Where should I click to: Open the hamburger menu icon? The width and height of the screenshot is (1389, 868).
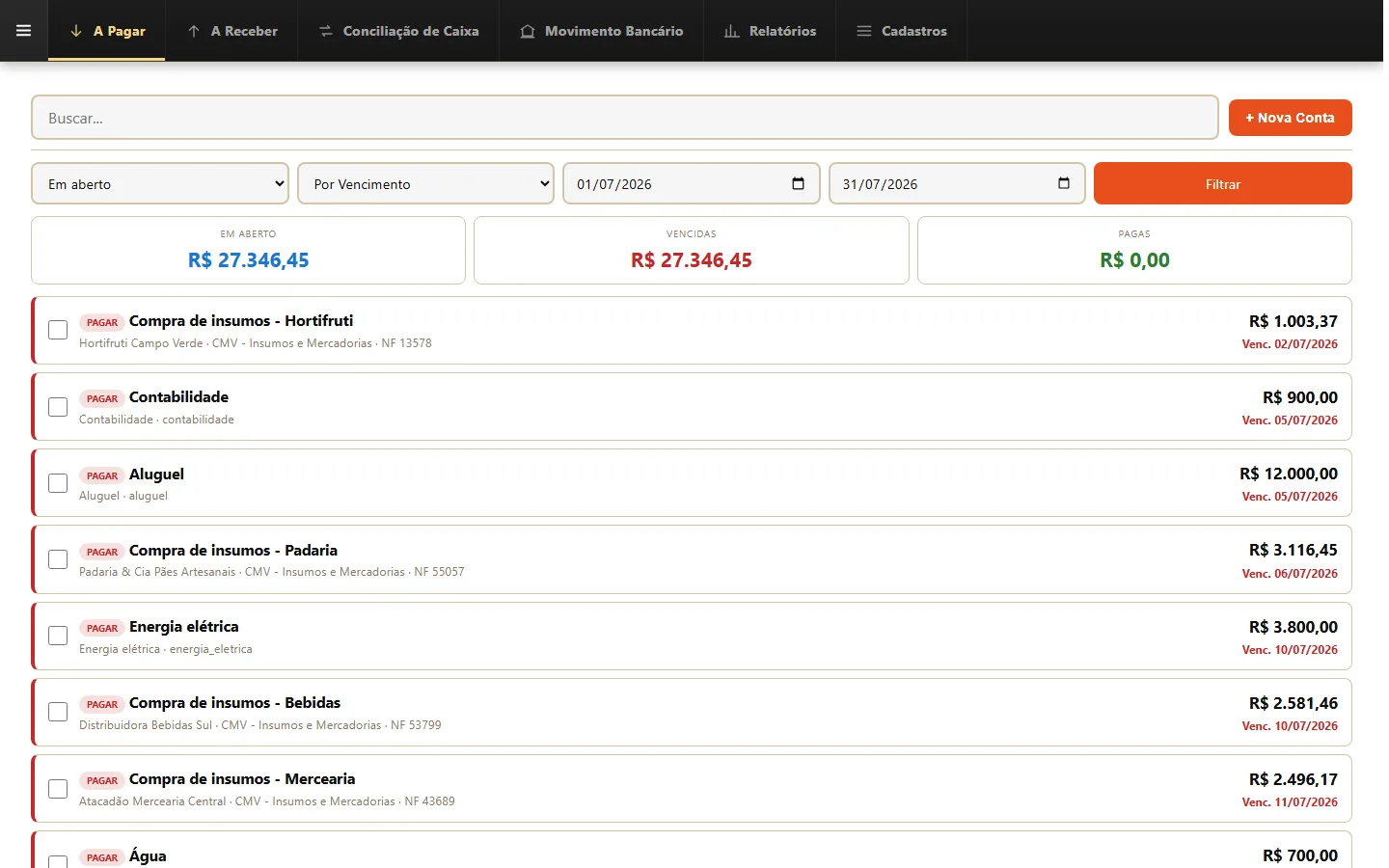(x=23, y=31)
